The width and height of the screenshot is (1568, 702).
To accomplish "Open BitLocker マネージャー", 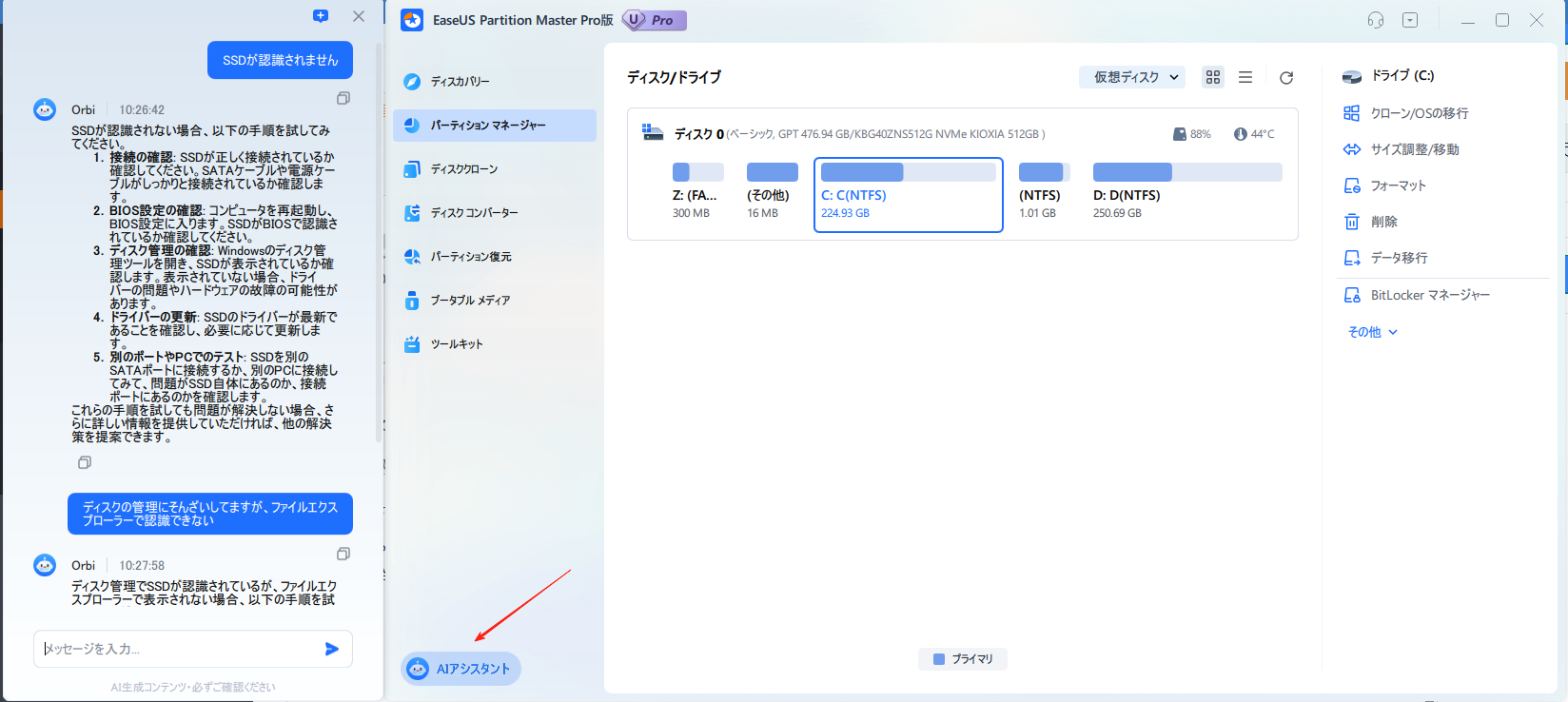I will pos(1429,296).
